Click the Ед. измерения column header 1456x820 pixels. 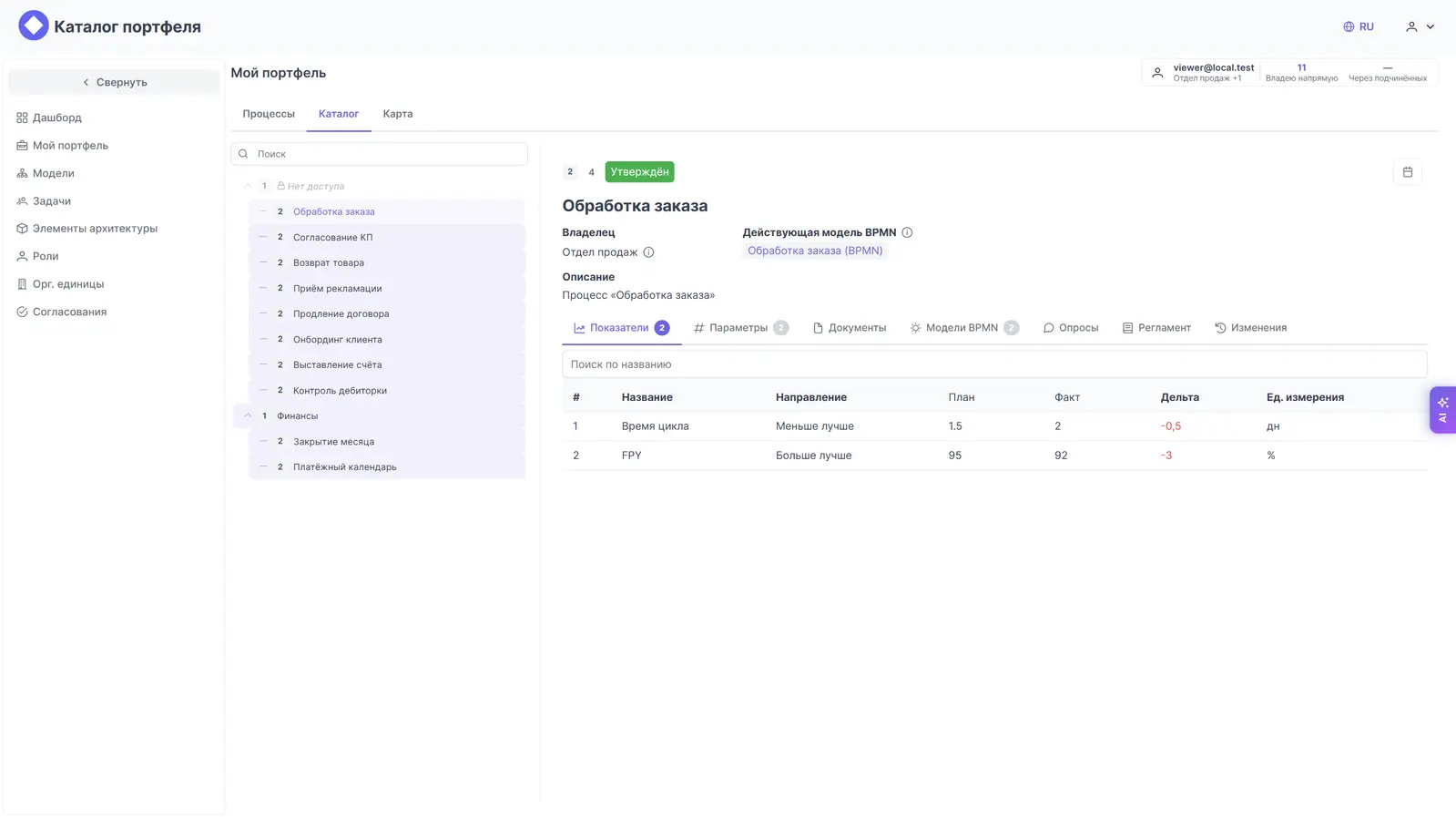coord(1305,397)
